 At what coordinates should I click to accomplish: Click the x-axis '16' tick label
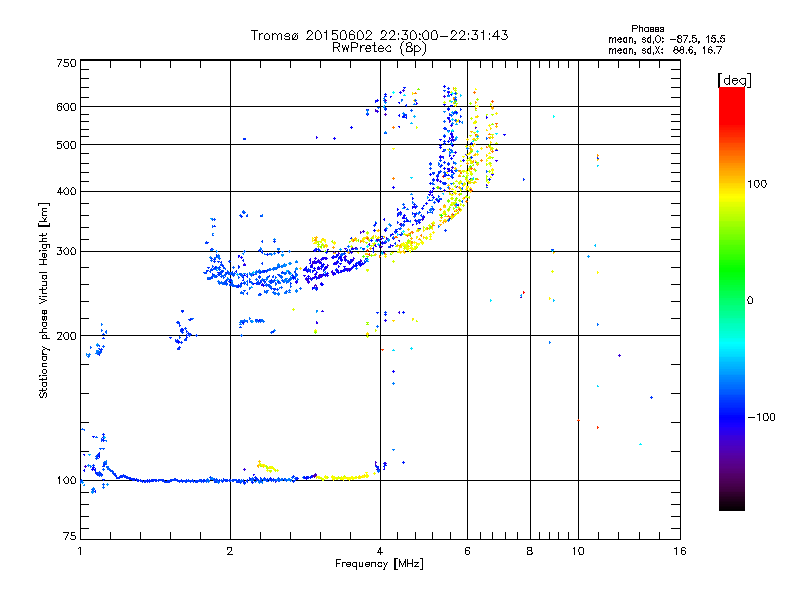coord(680,551)
